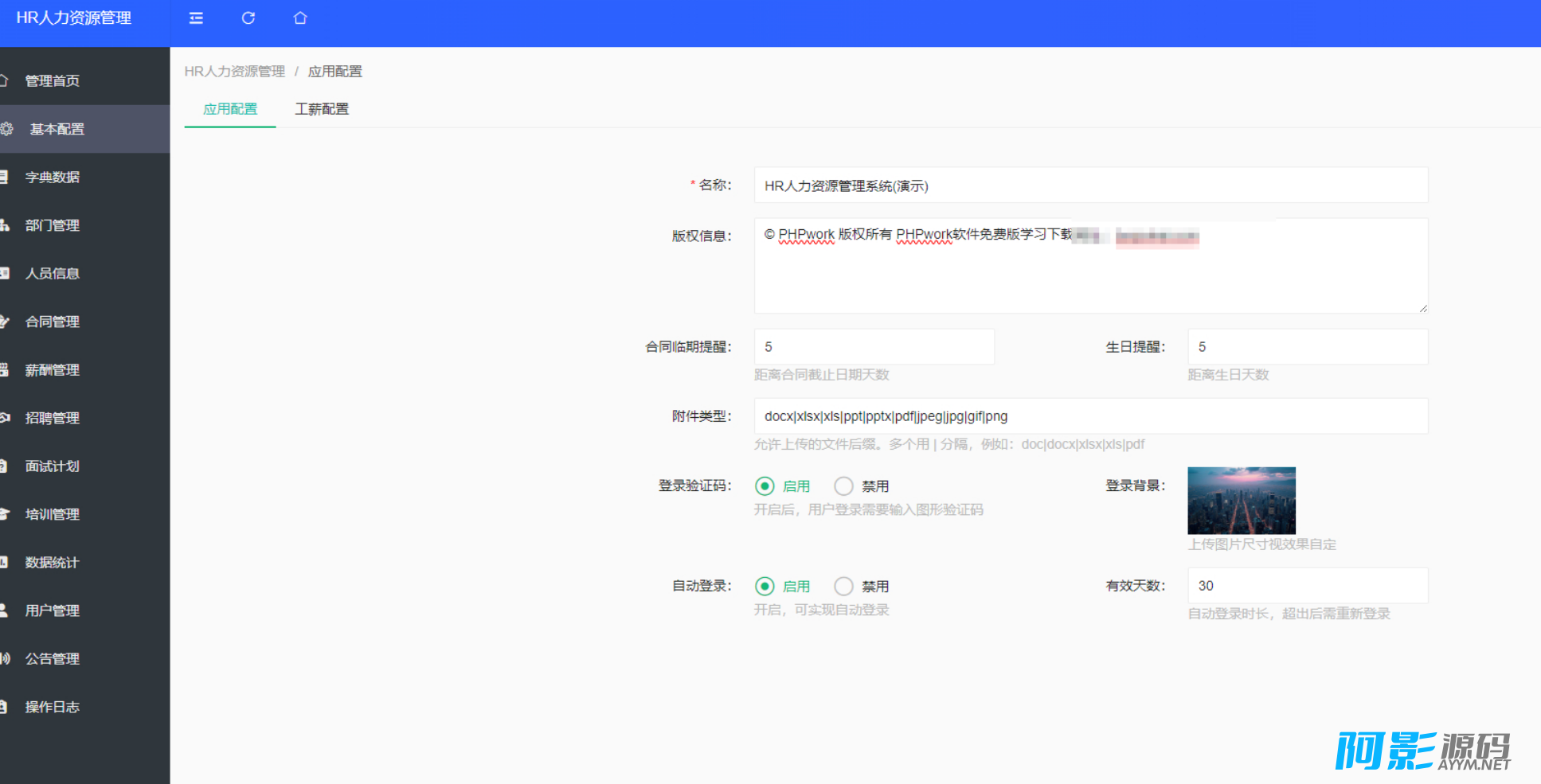
Task: Click the 登录背景 city image thumbnail
Action: click(1241, 501)
